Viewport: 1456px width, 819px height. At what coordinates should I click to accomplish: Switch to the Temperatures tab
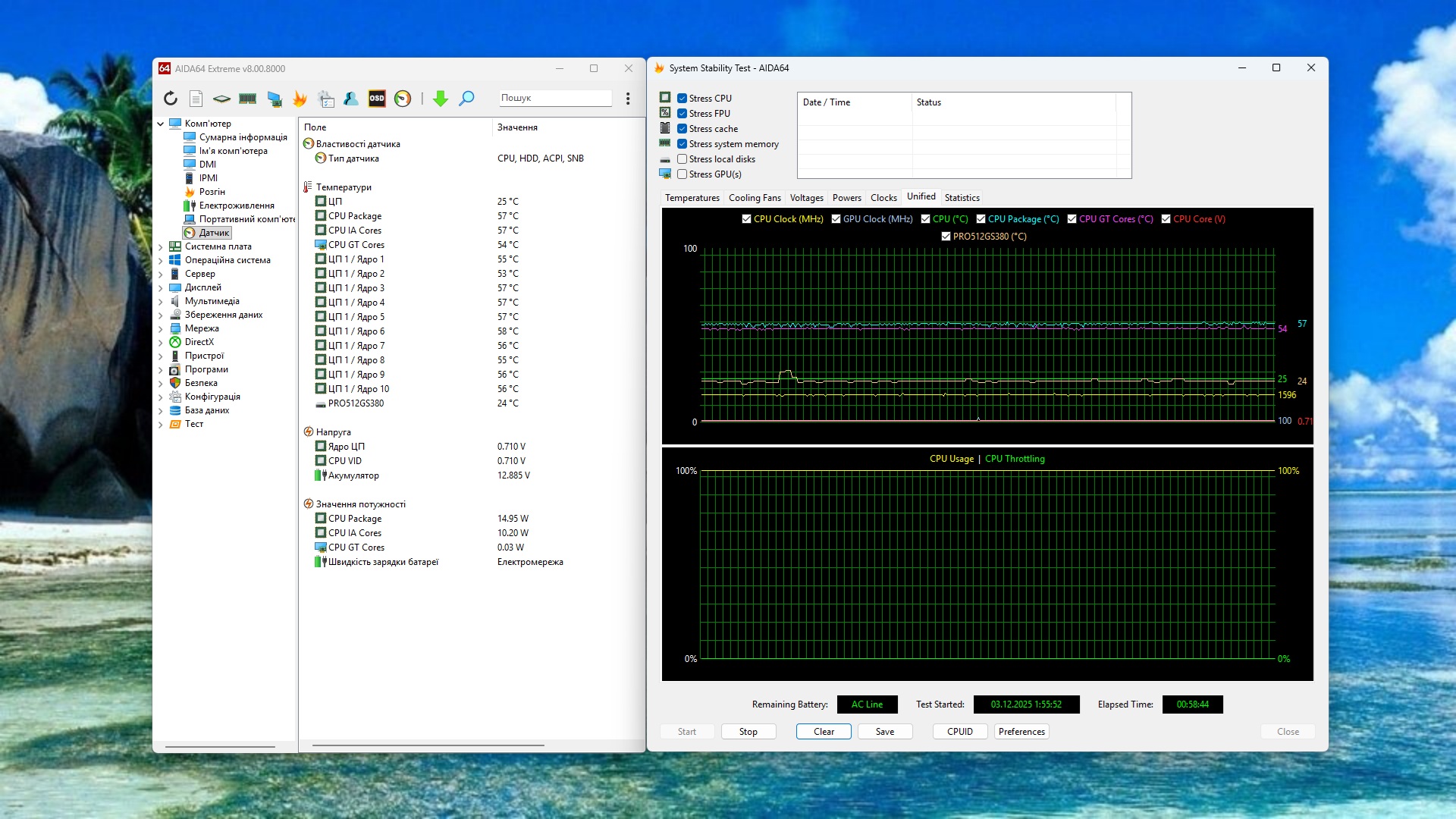[692, 198]
